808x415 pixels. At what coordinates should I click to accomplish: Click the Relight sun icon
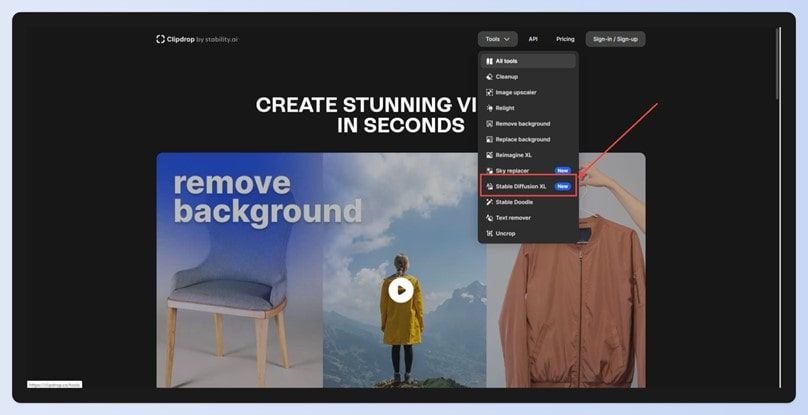coord(490,108)
